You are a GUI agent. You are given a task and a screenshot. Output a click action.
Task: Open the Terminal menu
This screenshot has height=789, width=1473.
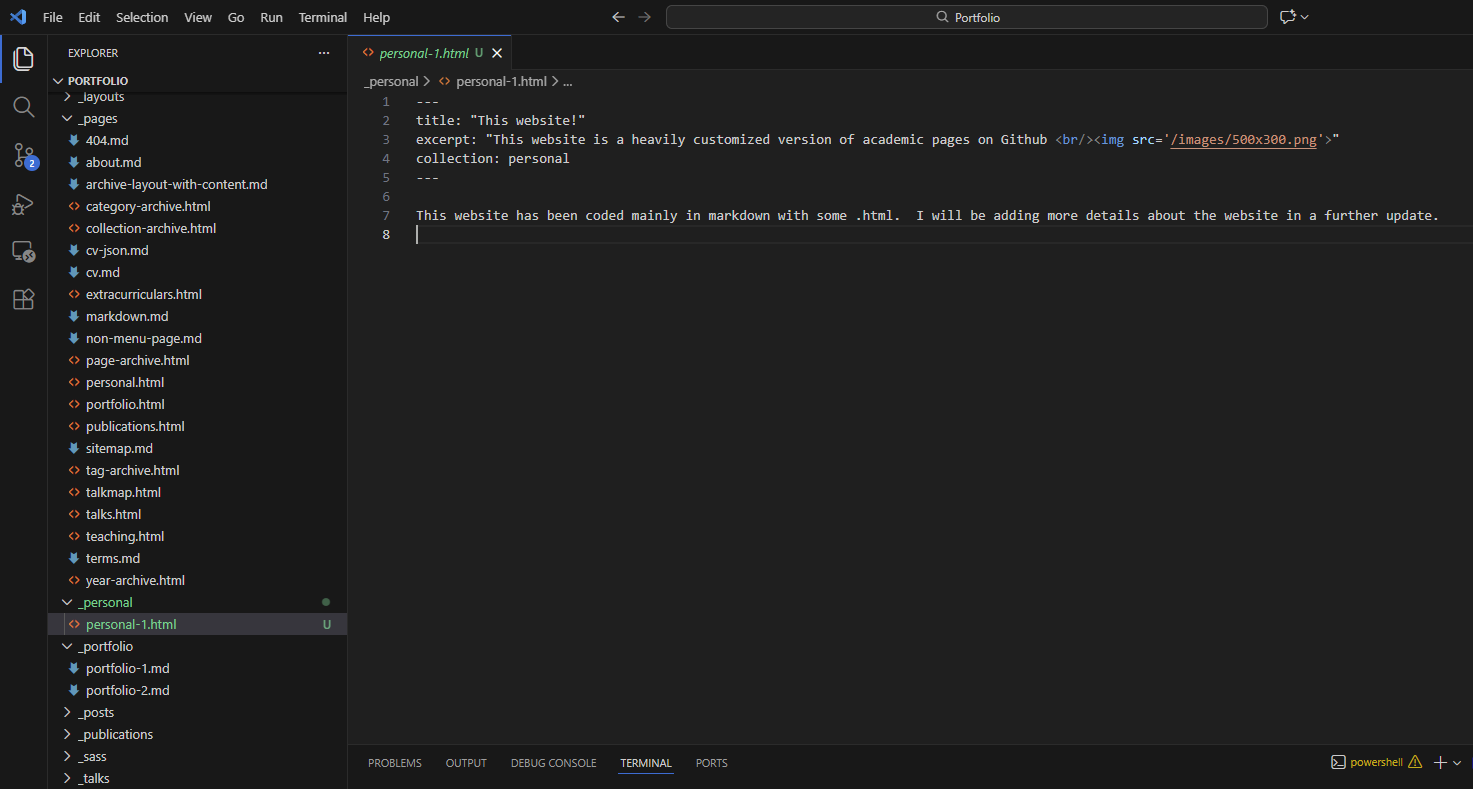click(x=322, y=17)
